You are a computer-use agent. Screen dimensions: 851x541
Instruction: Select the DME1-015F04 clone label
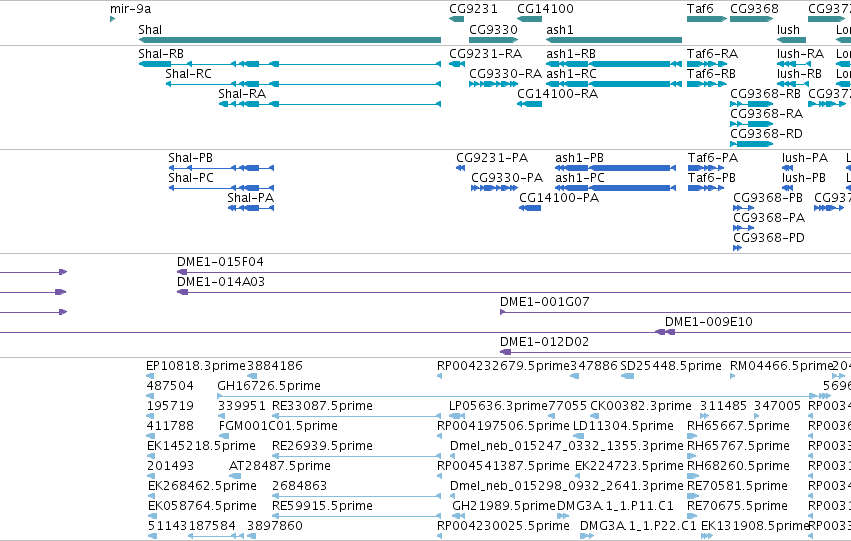click(220, 262)
